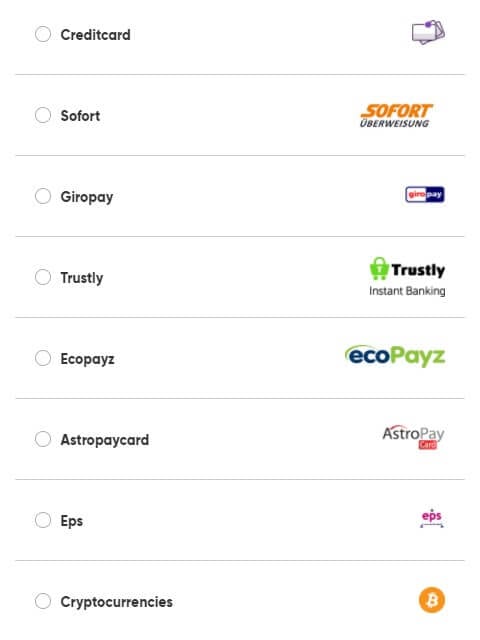Click the credit card stack icon

[x=428, y=32]
